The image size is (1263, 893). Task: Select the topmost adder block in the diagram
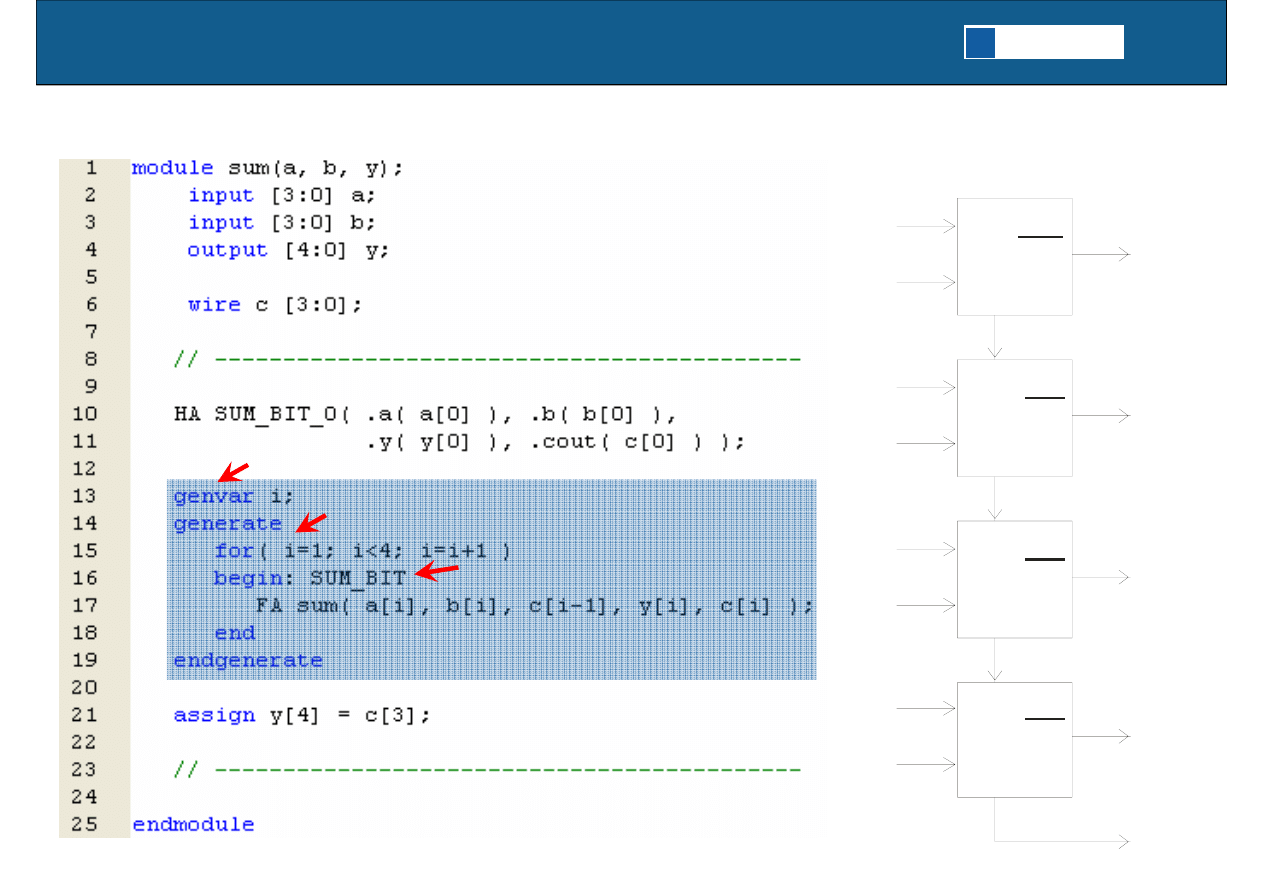point(1014,257)
